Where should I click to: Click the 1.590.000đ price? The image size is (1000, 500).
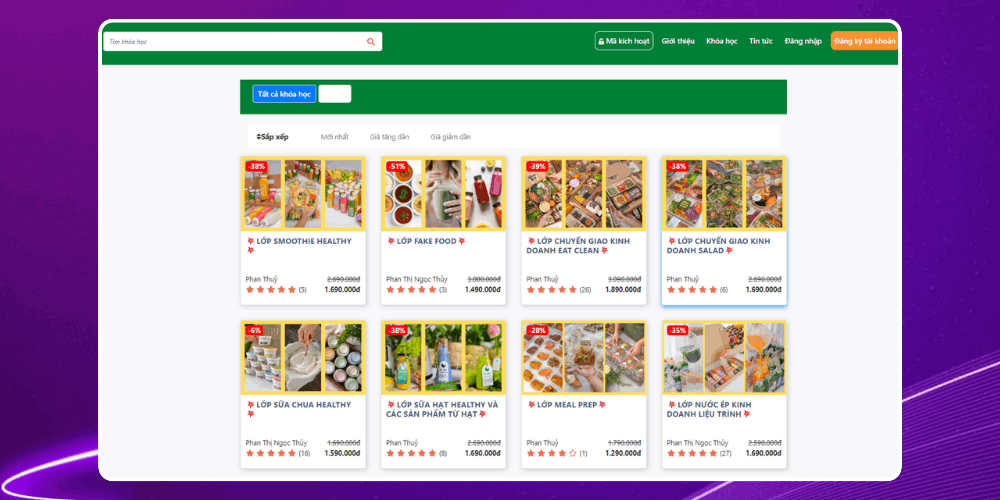coord(342,453)
